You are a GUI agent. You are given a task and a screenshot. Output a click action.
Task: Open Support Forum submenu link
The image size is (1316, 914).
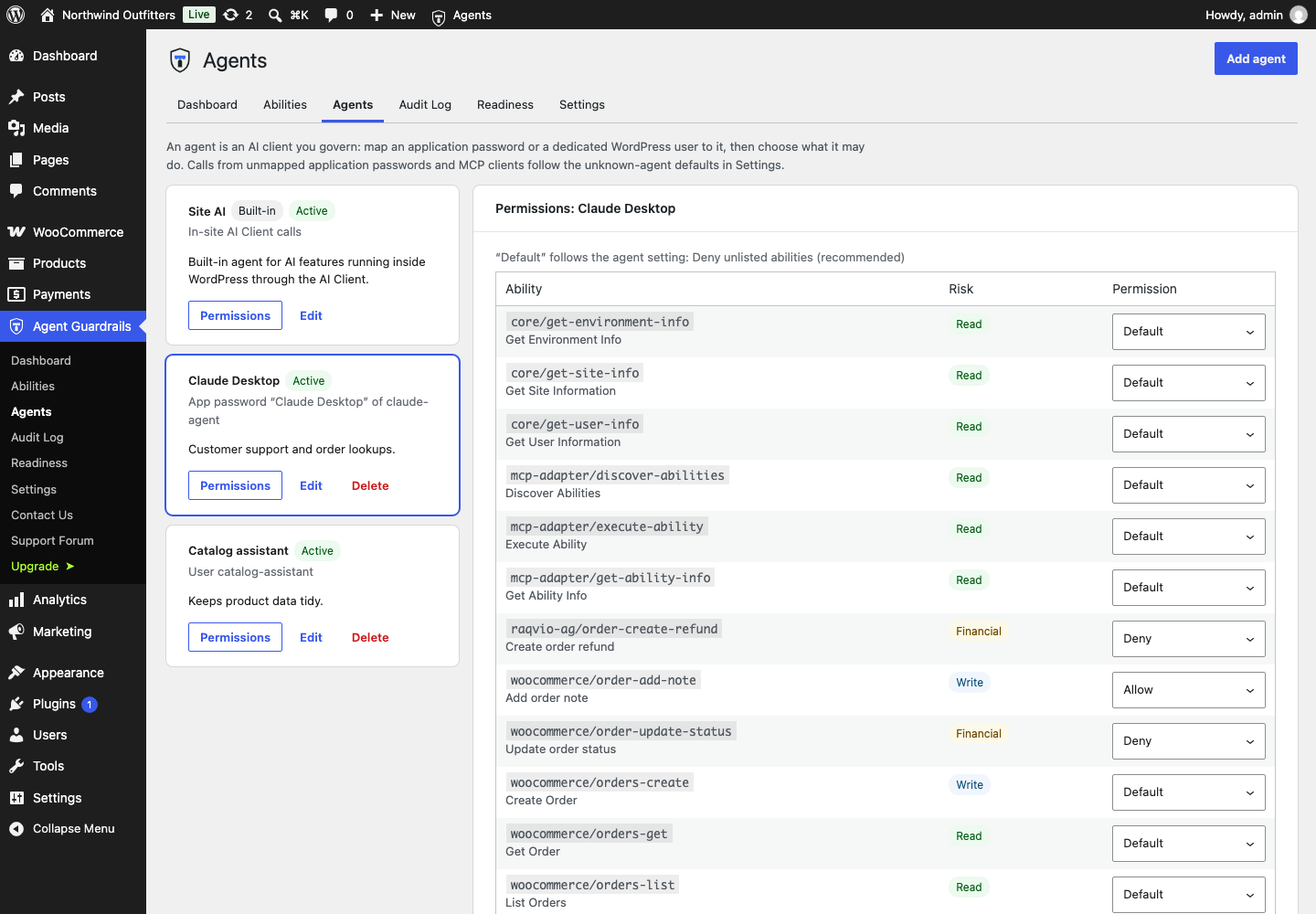(x=52, y=541)
